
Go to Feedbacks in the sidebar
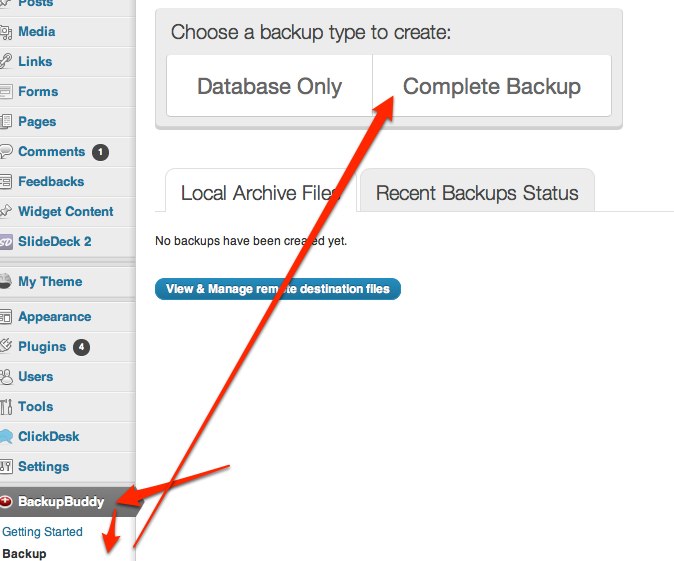pos(51,181)
